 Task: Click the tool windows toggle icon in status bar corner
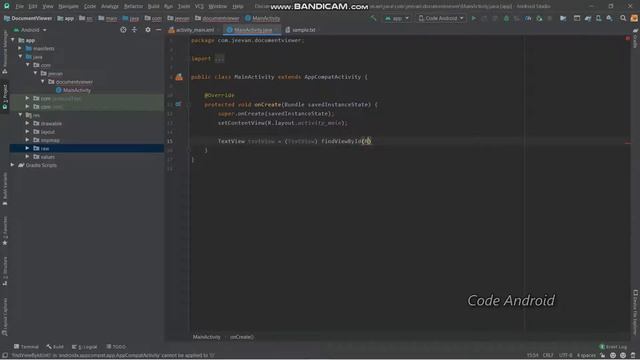click(5, 356)
